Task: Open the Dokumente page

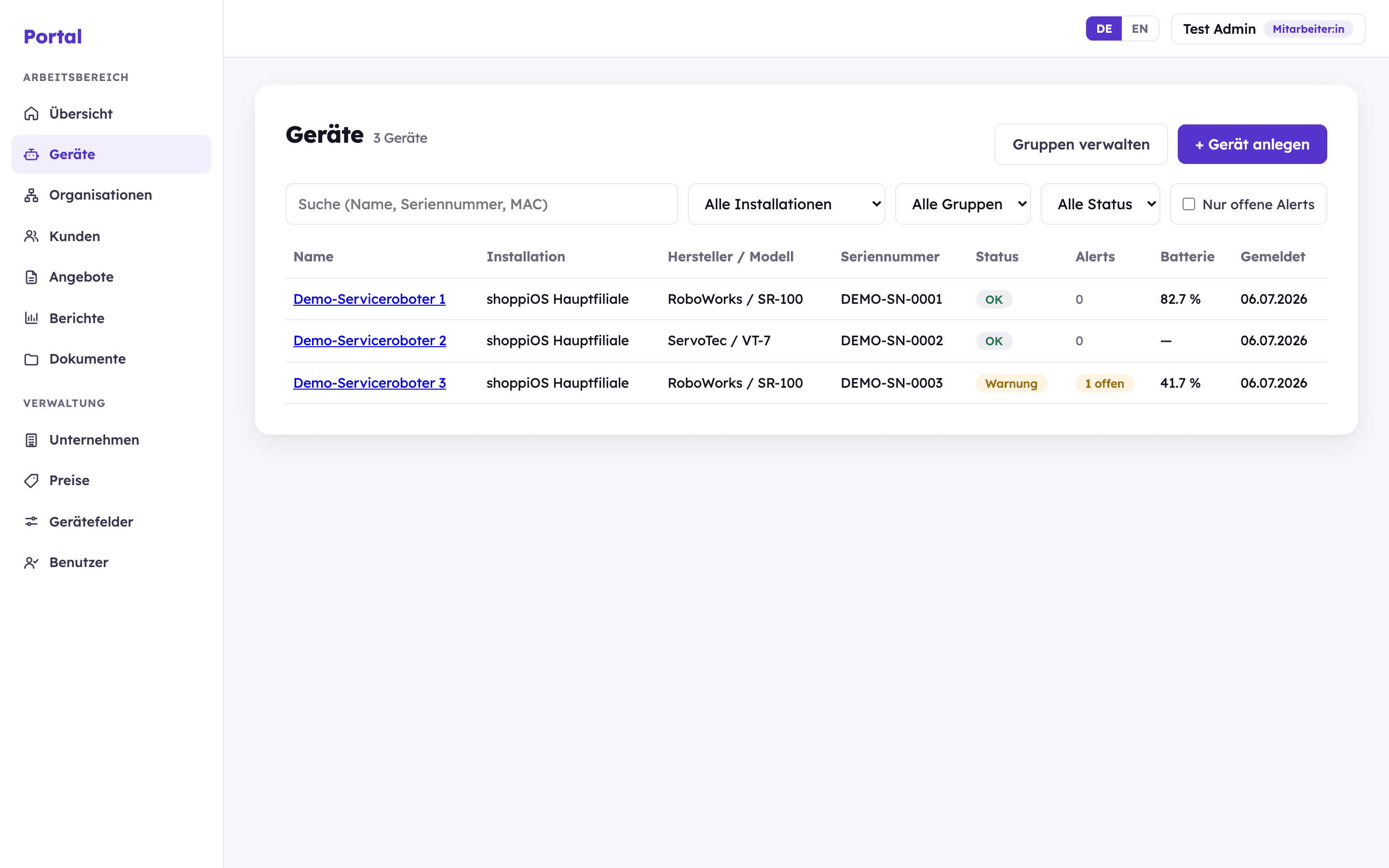Action: [111, 359]
